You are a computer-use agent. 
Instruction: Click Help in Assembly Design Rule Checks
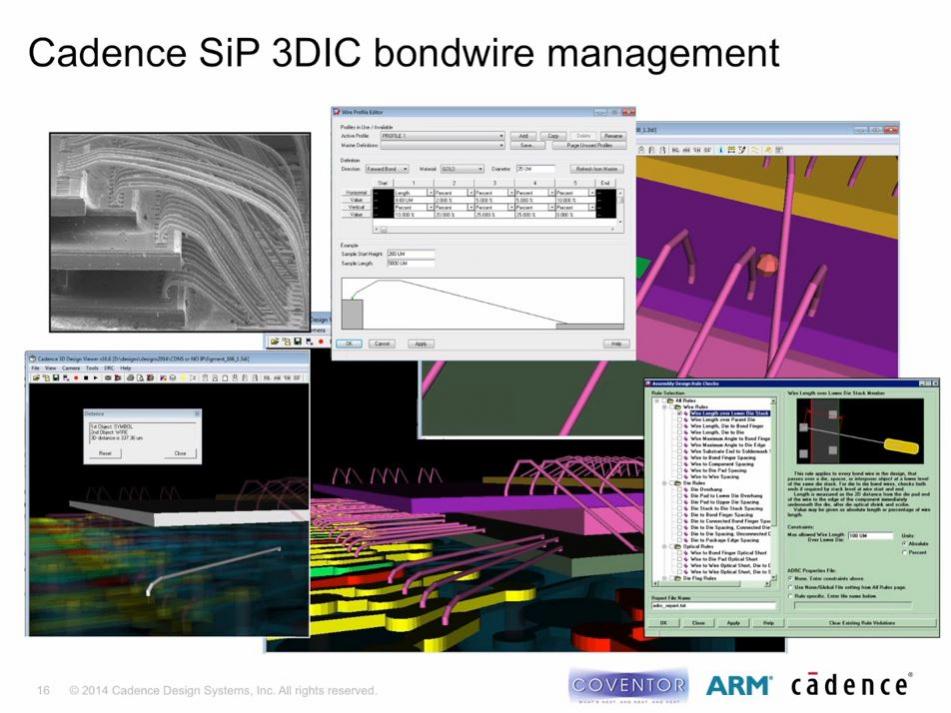coord(768,623)
